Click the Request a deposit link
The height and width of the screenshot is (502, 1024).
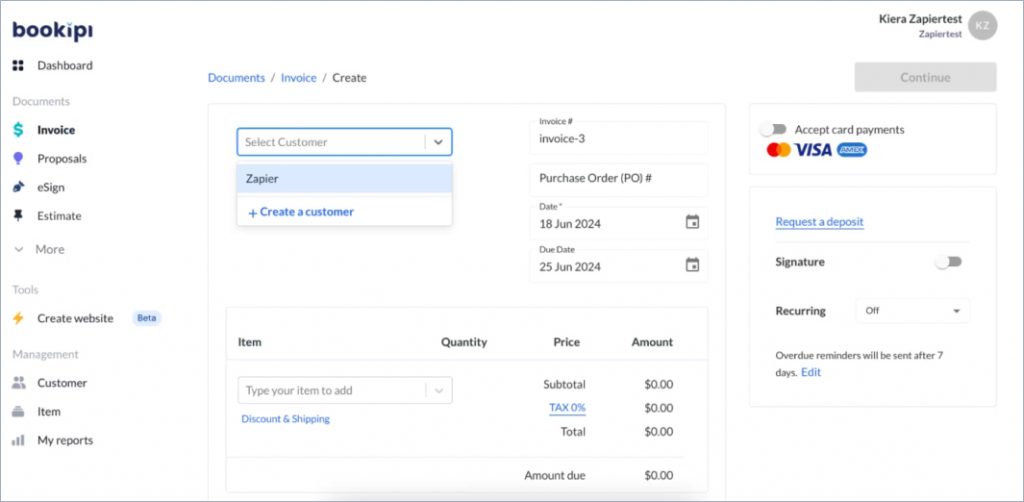click(x=819, y=222)
